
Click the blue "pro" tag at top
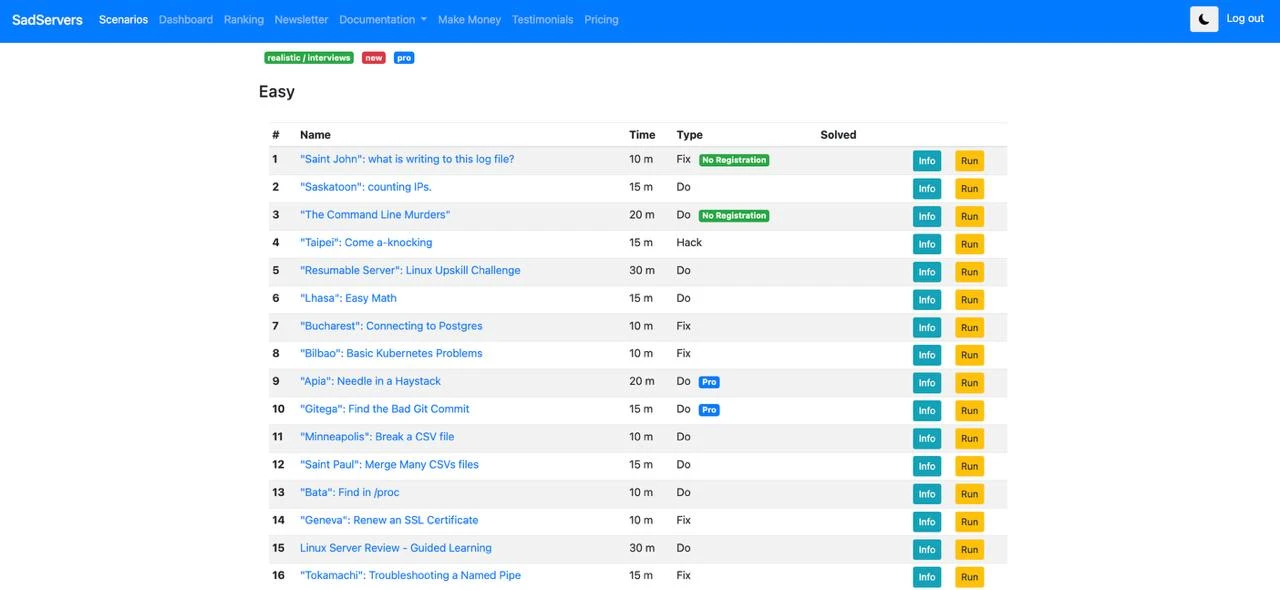pyautogui.click(x=404, y=58)
